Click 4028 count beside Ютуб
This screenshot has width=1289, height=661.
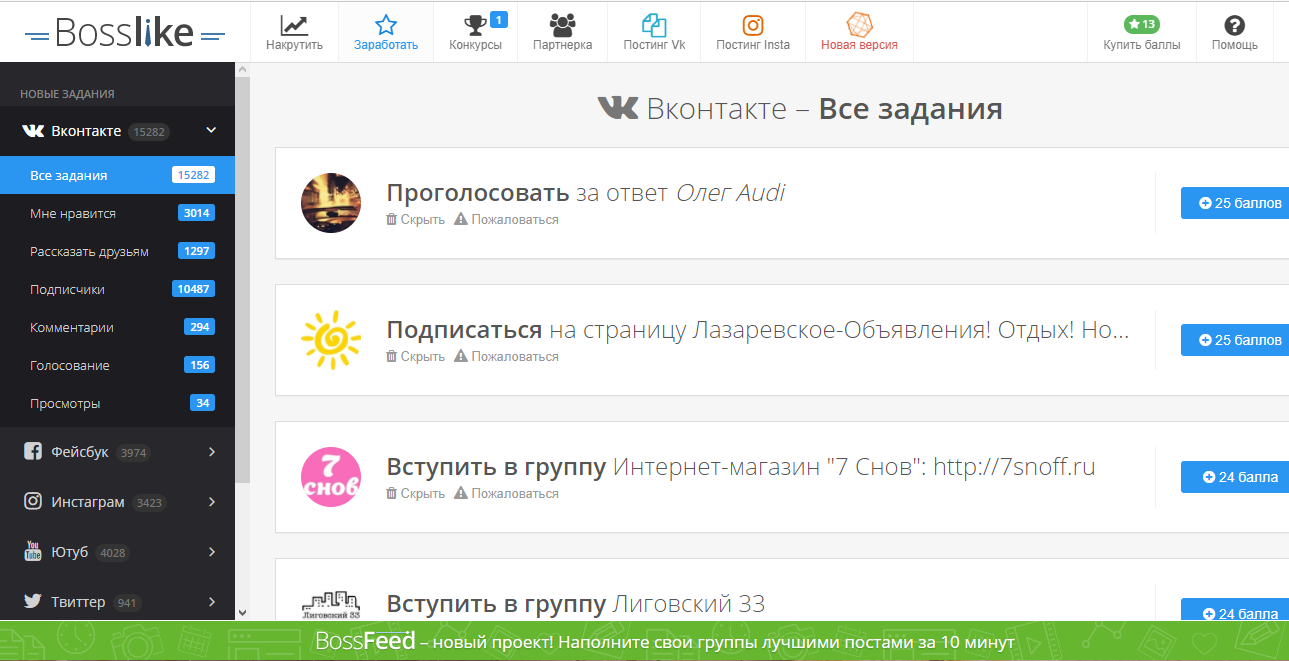pyautogui.click(x=114, y=553)
